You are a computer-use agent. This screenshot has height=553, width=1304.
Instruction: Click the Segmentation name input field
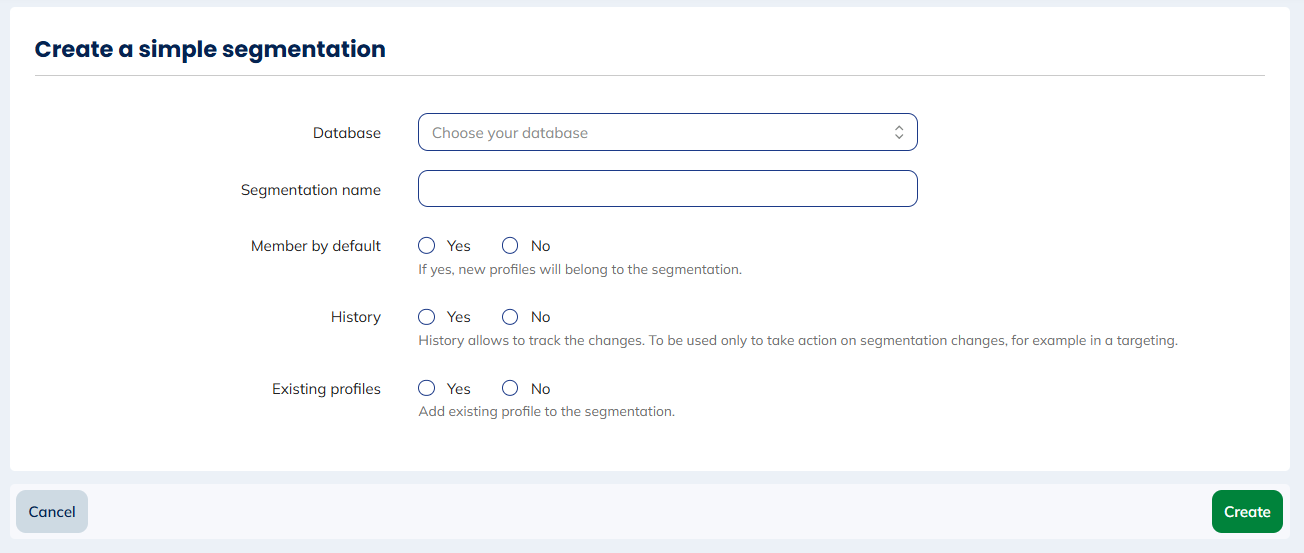click(667, 188)
